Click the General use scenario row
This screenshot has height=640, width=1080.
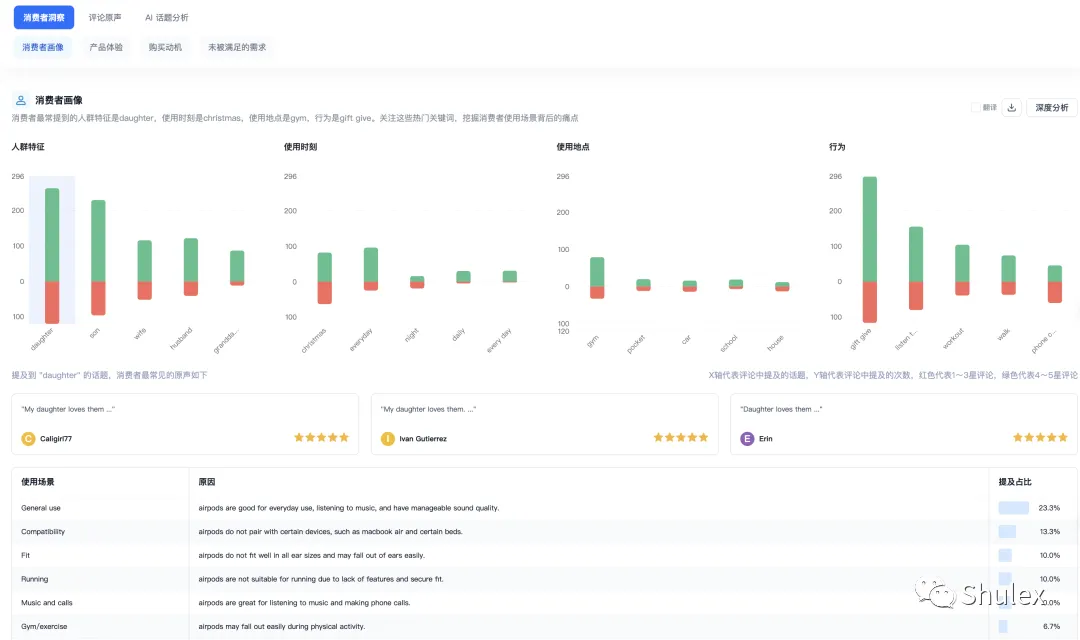click(544, 508)
